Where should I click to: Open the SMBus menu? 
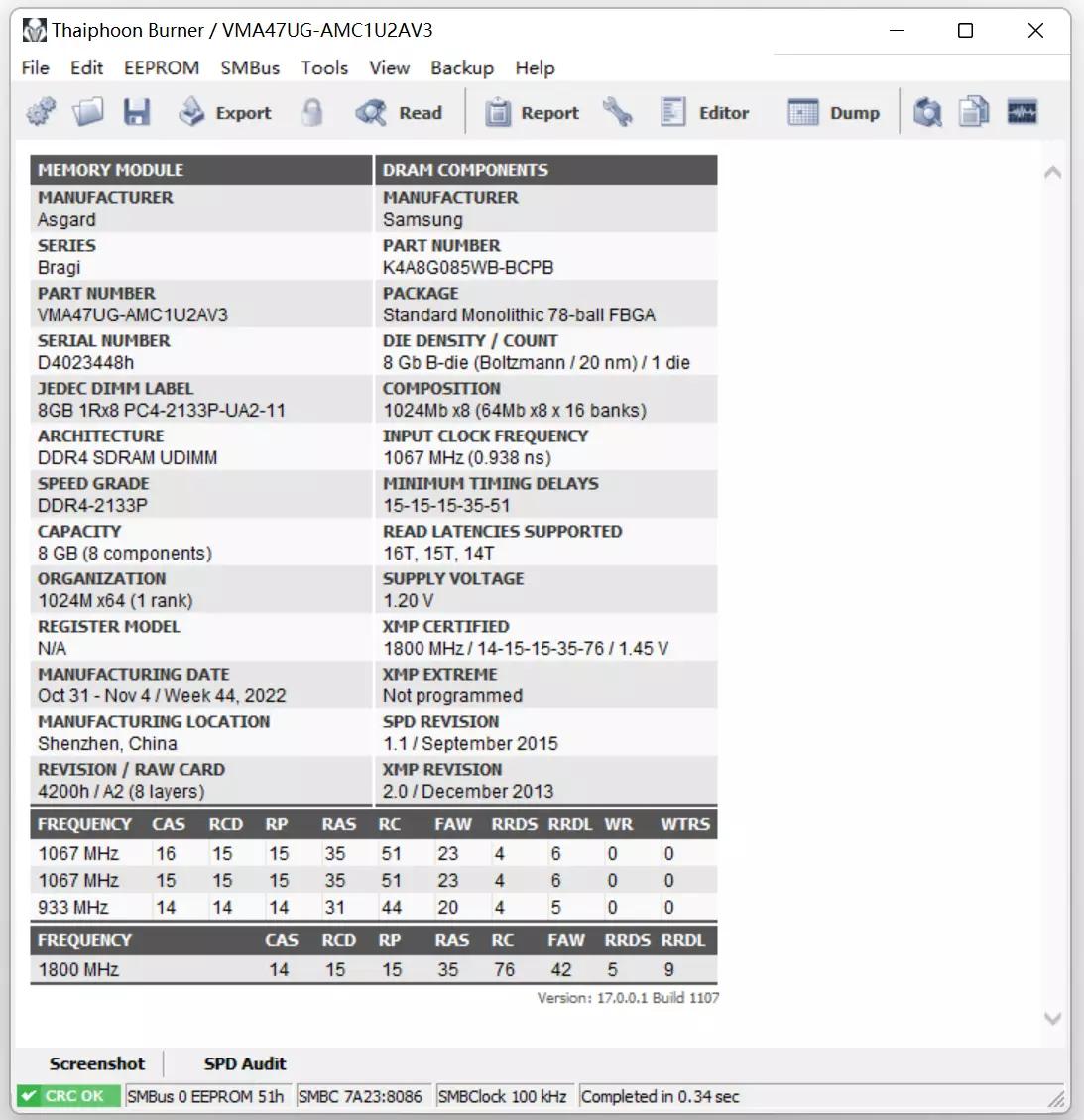coord(250,67)
